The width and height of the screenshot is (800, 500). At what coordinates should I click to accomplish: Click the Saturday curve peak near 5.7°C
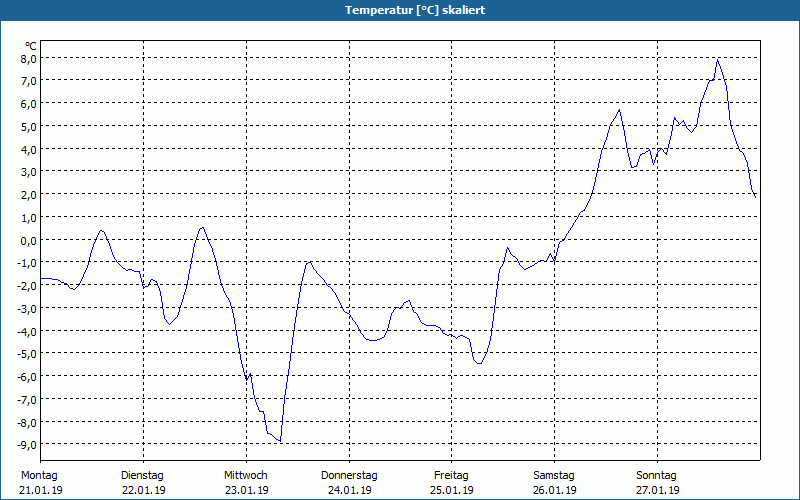pos(619,110)
